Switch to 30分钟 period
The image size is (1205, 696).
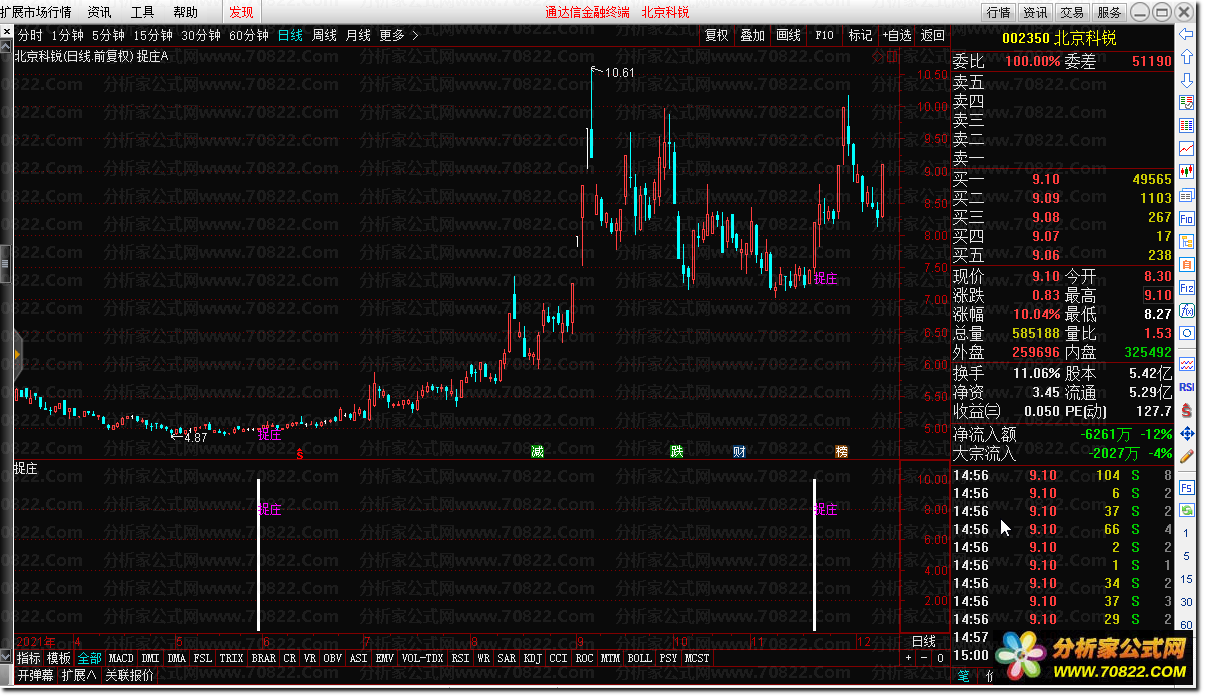[x=201, y=35]
